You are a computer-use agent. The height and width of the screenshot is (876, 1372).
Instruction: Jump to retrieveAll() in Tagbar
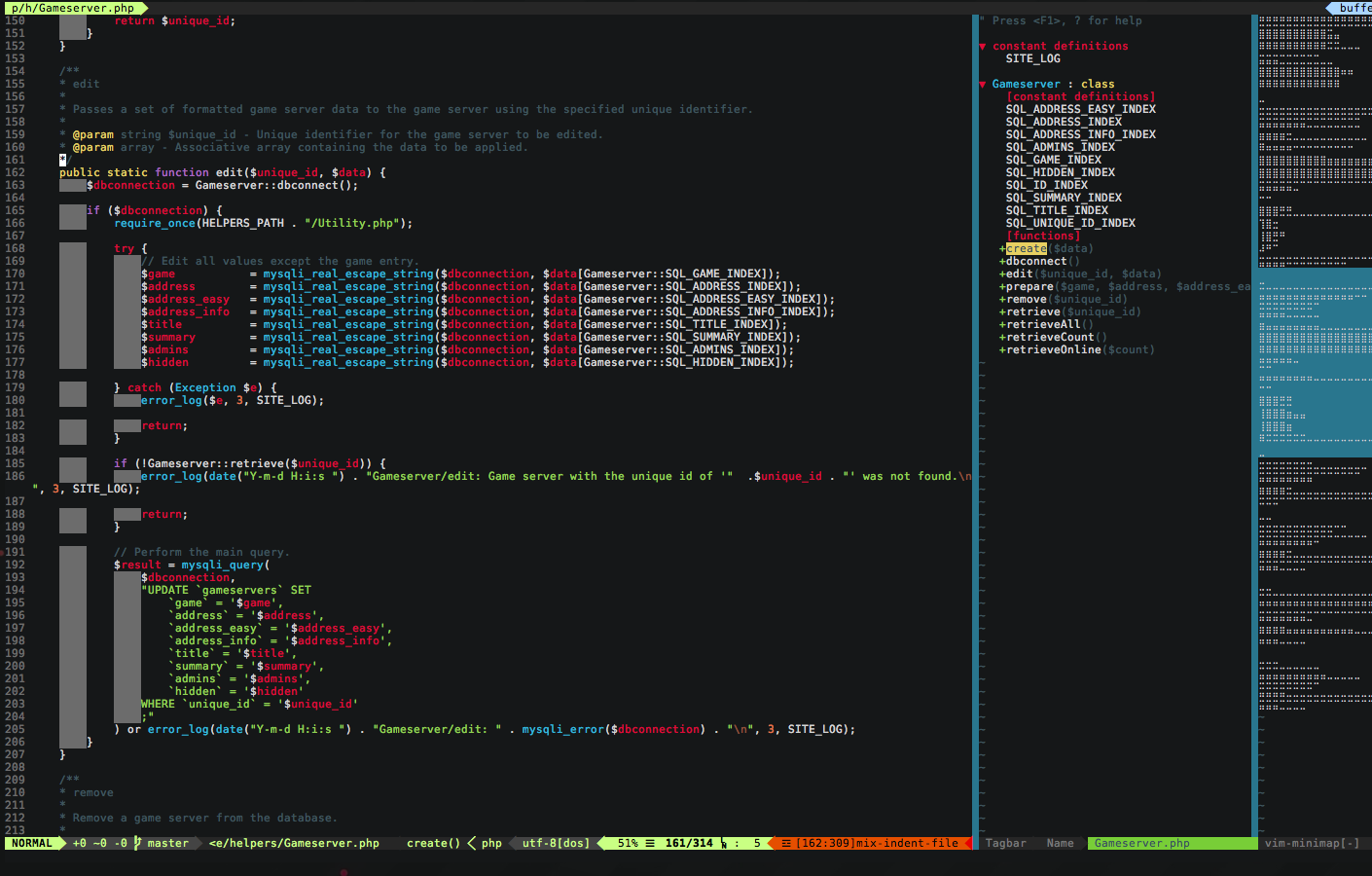[x=1046, y=324]
